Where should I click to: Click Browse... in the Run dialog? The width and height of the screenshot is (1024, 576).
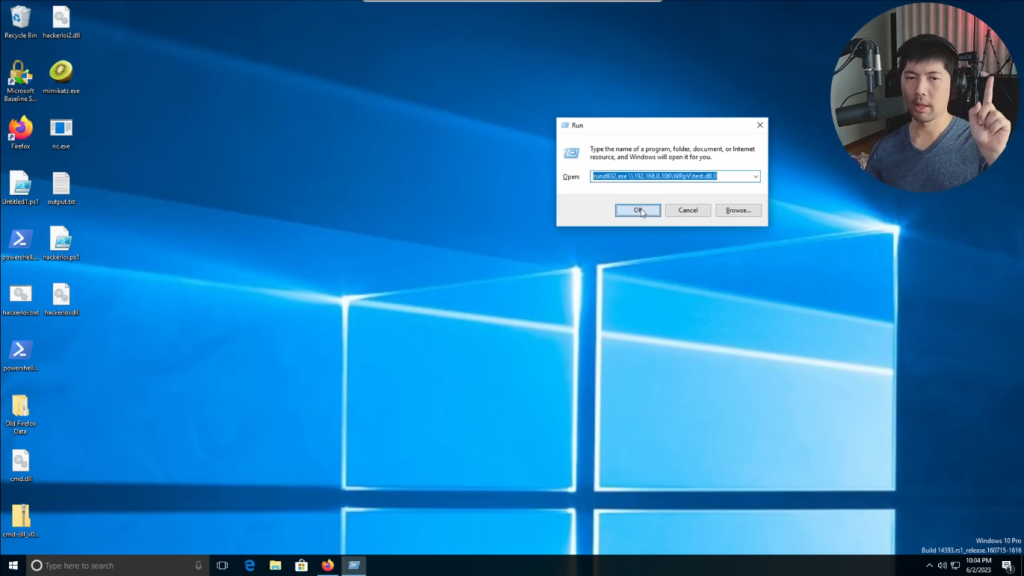pos(738,210)
